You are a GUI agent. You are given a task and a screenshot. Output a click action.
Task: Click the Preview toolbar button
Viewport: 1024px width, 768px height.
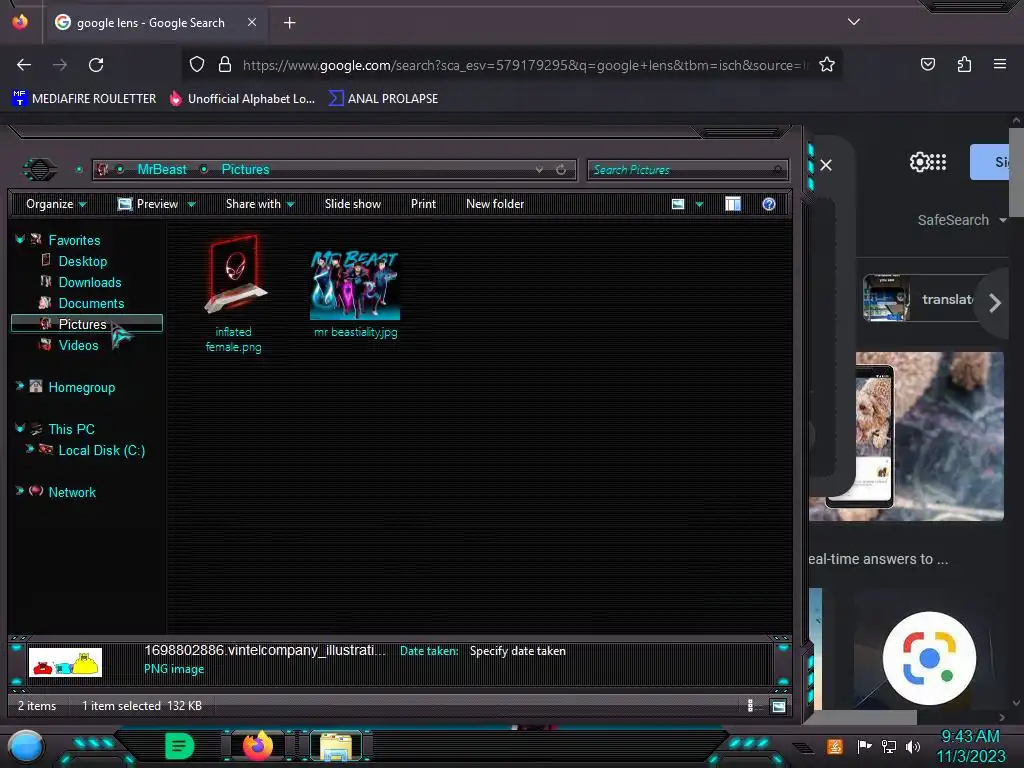click(x=148, y=204)
